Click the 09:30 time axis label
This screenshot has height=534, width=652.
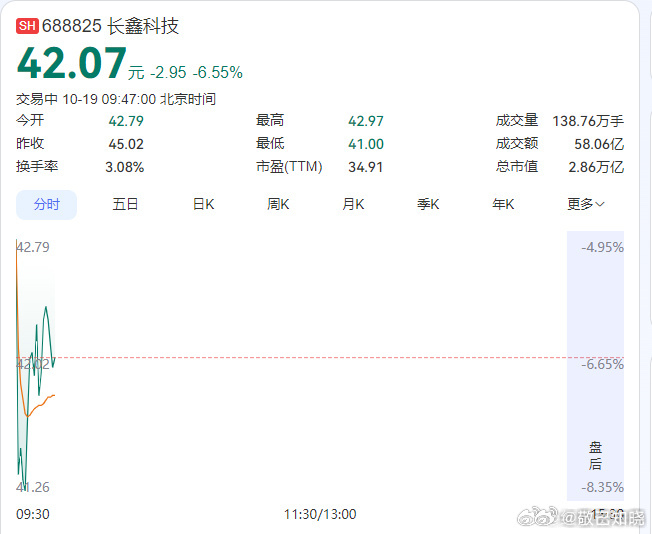pos(33,514)
